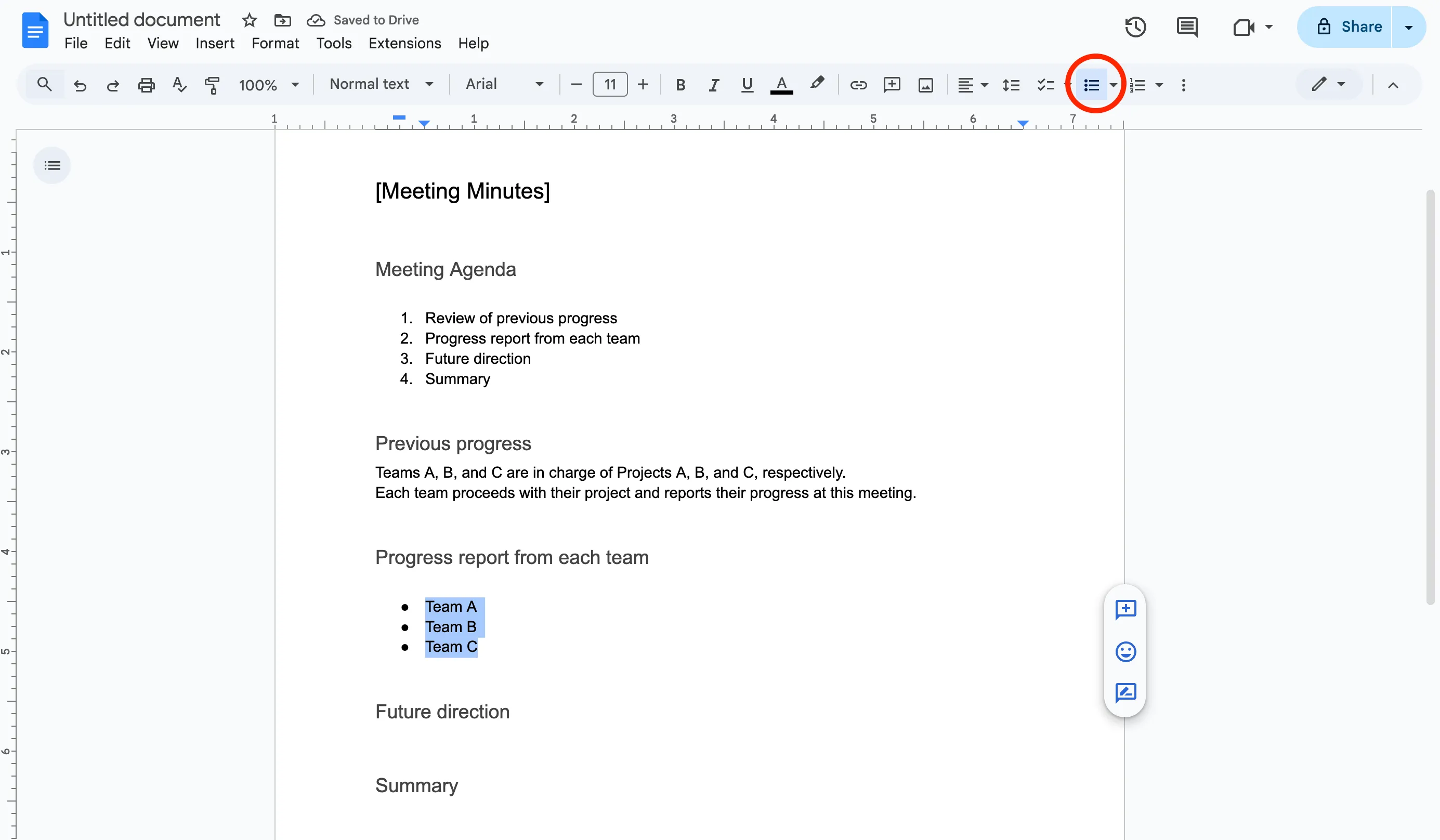Viewport: 1440px width, 840px height.
Task: Toggle italic formatting
Action: [x=713, y=85]
